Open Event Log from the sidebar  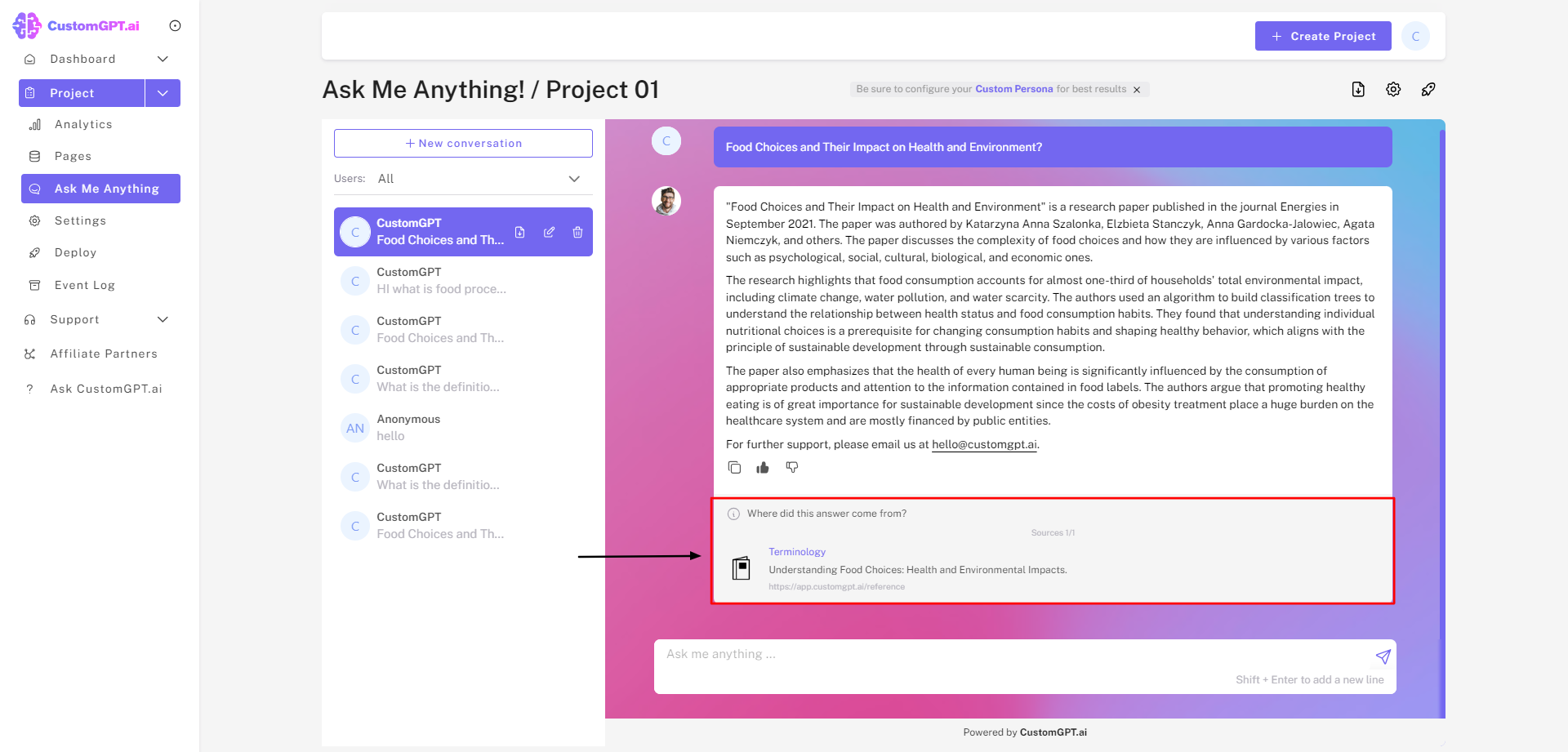click(x=84, y=285)
